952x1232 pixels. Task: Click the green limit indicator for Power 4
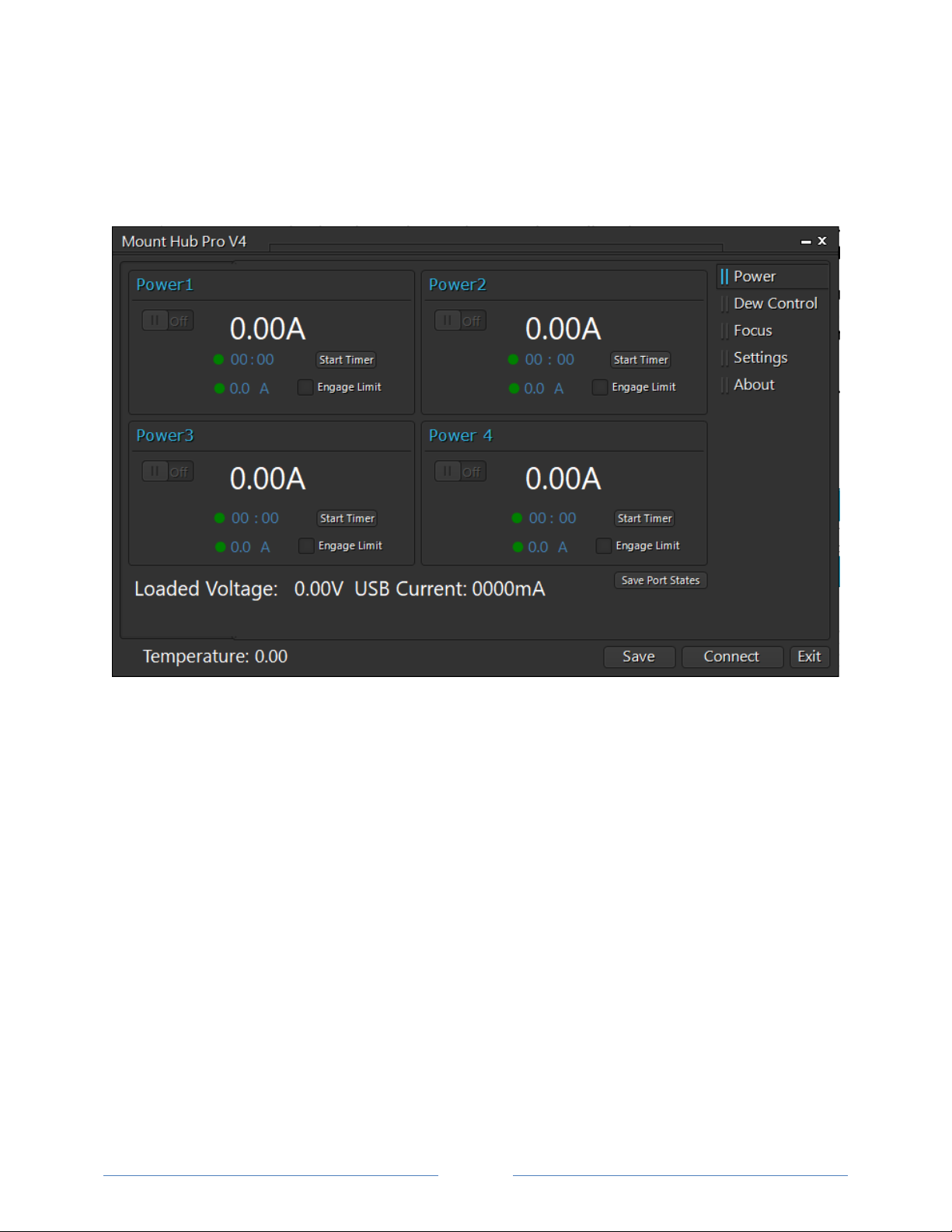[518, 547]
